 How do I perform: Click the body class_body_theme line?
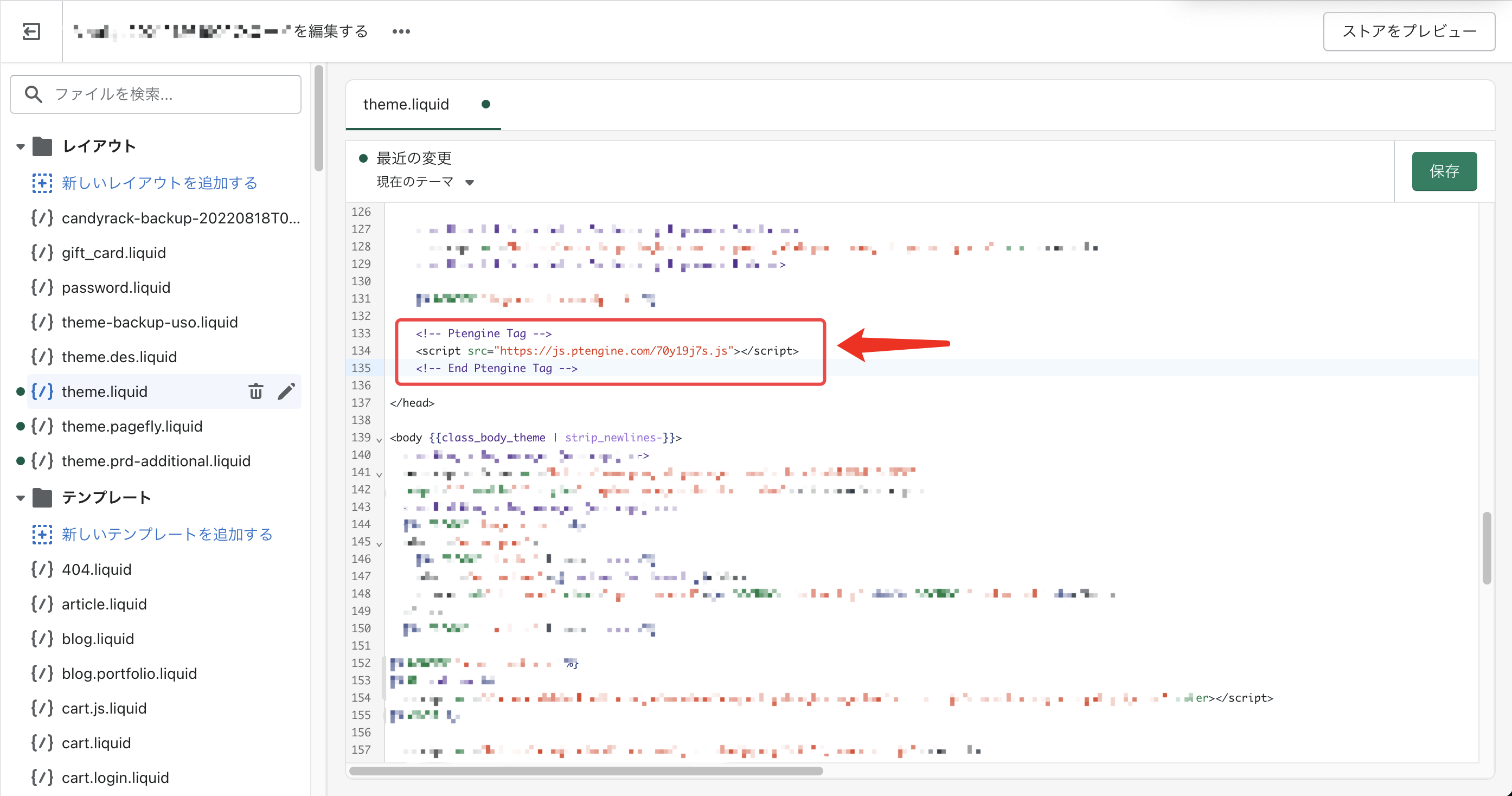pos(535,438)
